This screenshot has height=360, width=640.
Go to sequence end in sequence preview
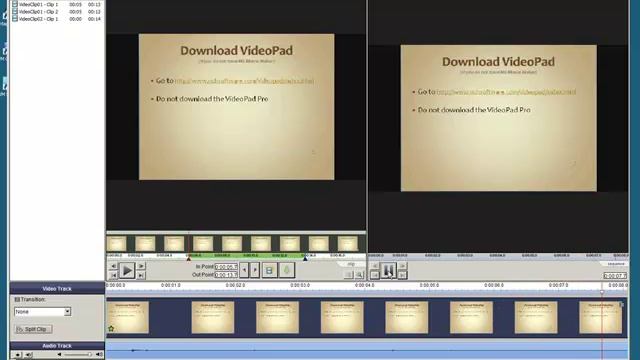tap(402, 275)
